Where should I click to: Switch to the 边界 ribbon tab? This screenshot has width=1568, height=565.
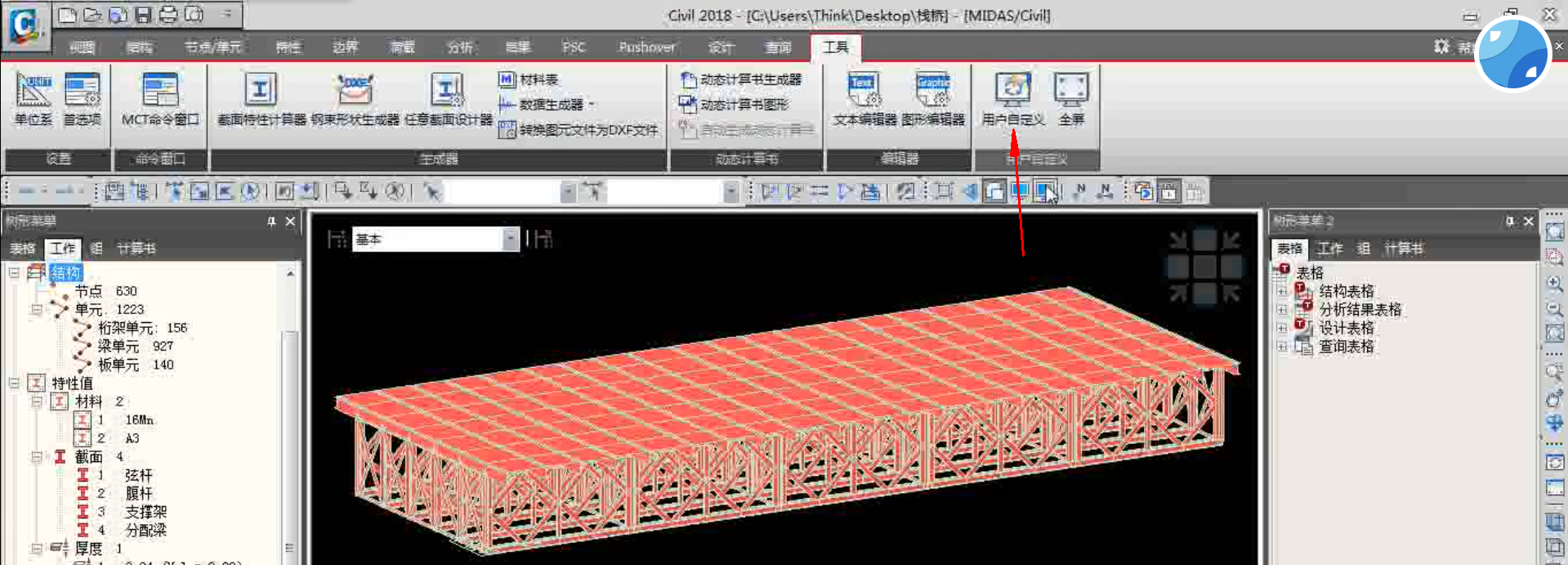[x=345, y=47]
